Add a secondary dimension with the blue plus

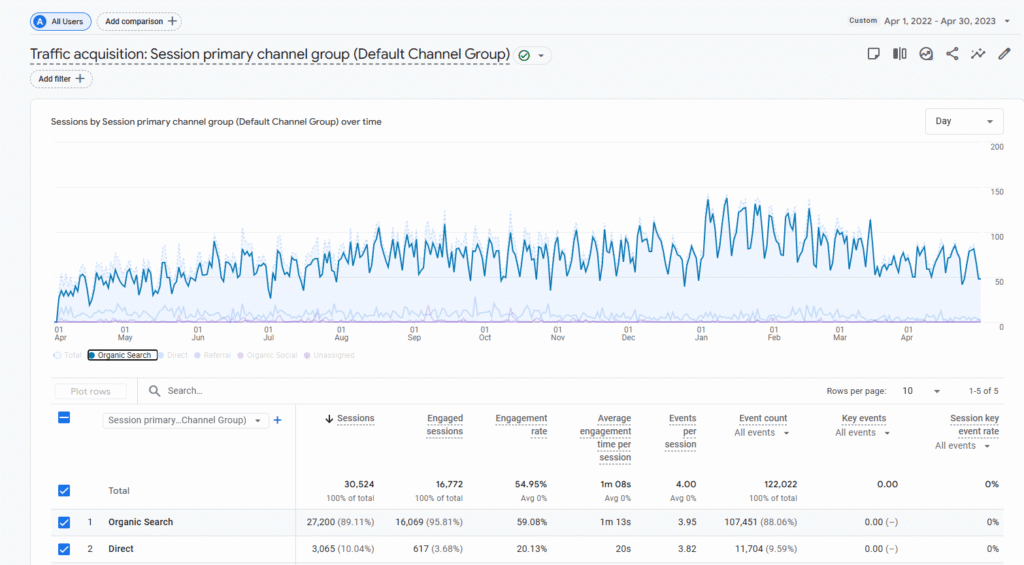point(278,420)
